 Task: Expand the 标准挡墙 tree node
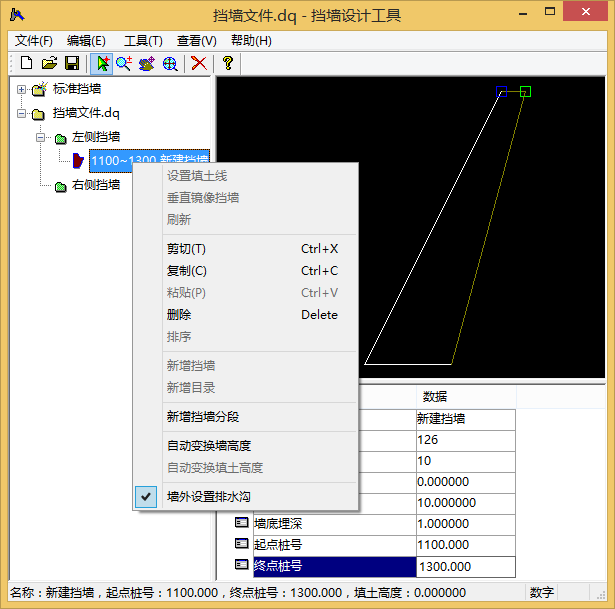pyautogui.click(x=21, y=89)
